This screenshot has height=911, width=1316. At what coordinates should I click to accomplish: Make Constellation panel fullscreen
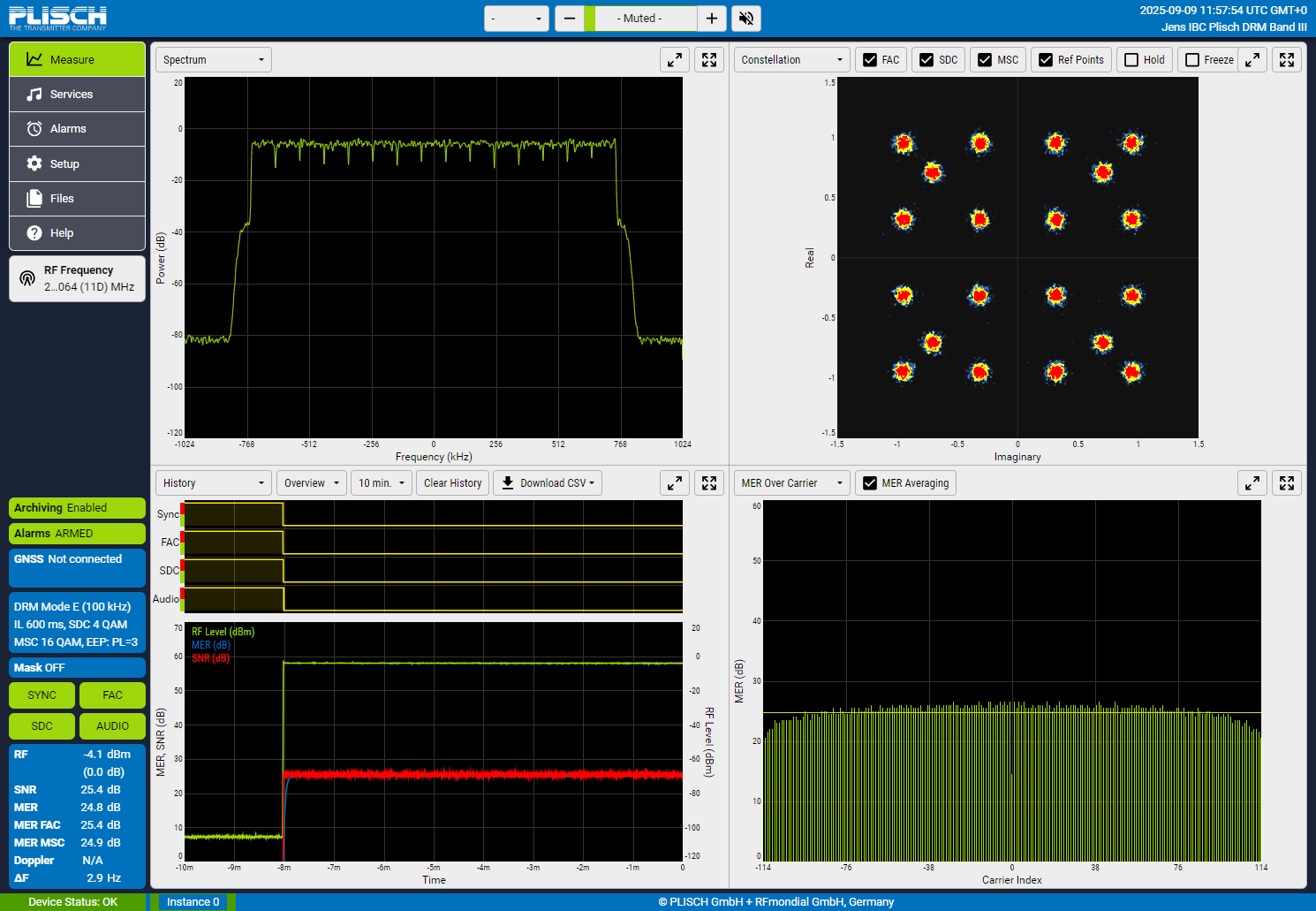coord(1287,60)
